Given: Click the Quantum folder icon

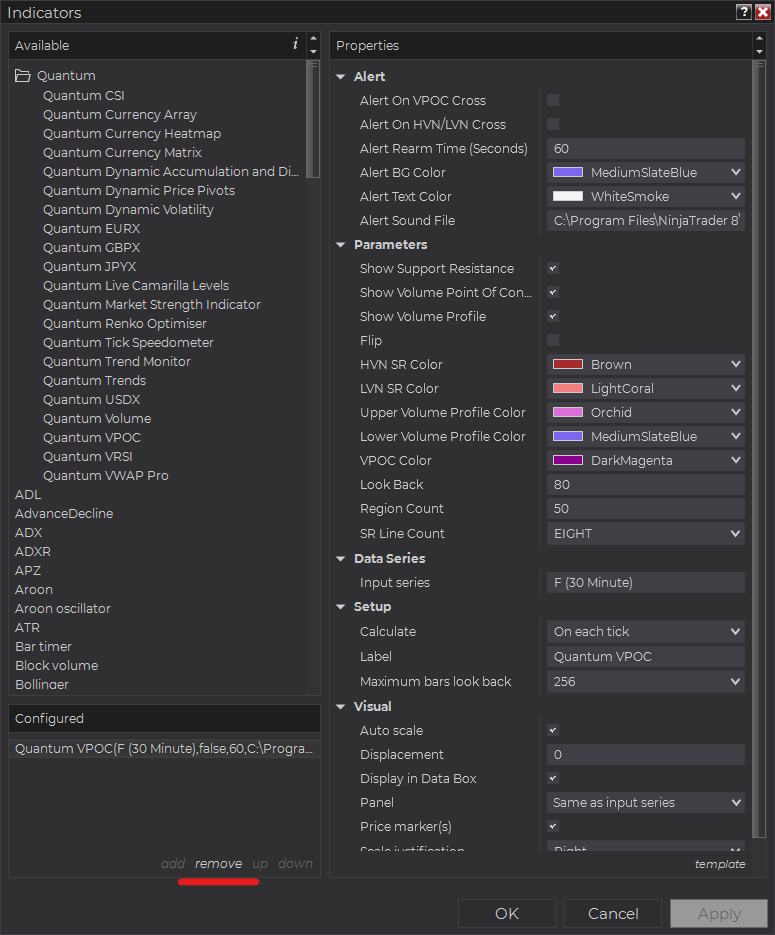Looking at the screenshot, I should 23,76.
